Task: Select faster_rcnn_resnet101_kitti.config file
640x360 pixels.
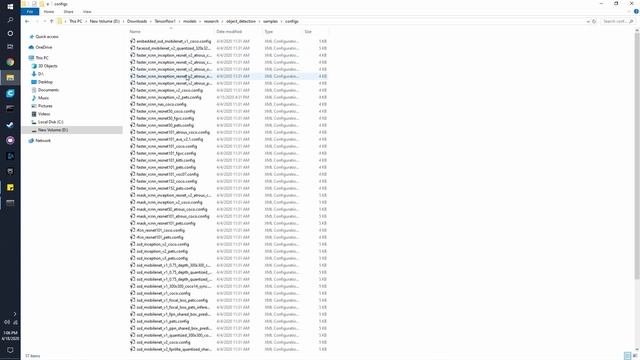Action: (x=166, y=160)
